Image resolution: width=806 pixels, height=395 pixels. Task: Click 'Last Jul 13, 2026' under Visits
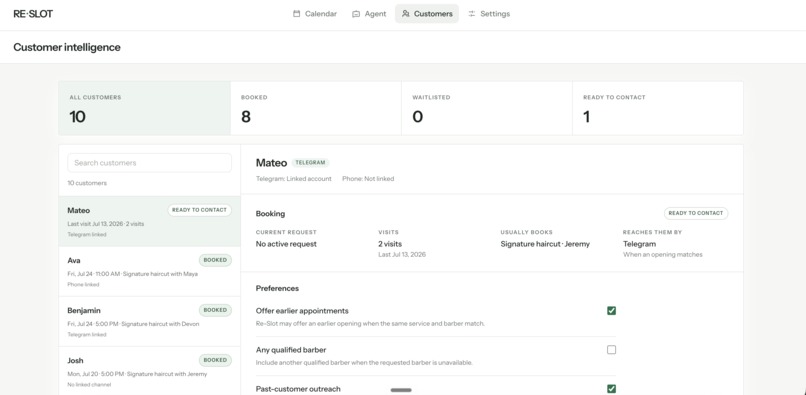[402, 255]
